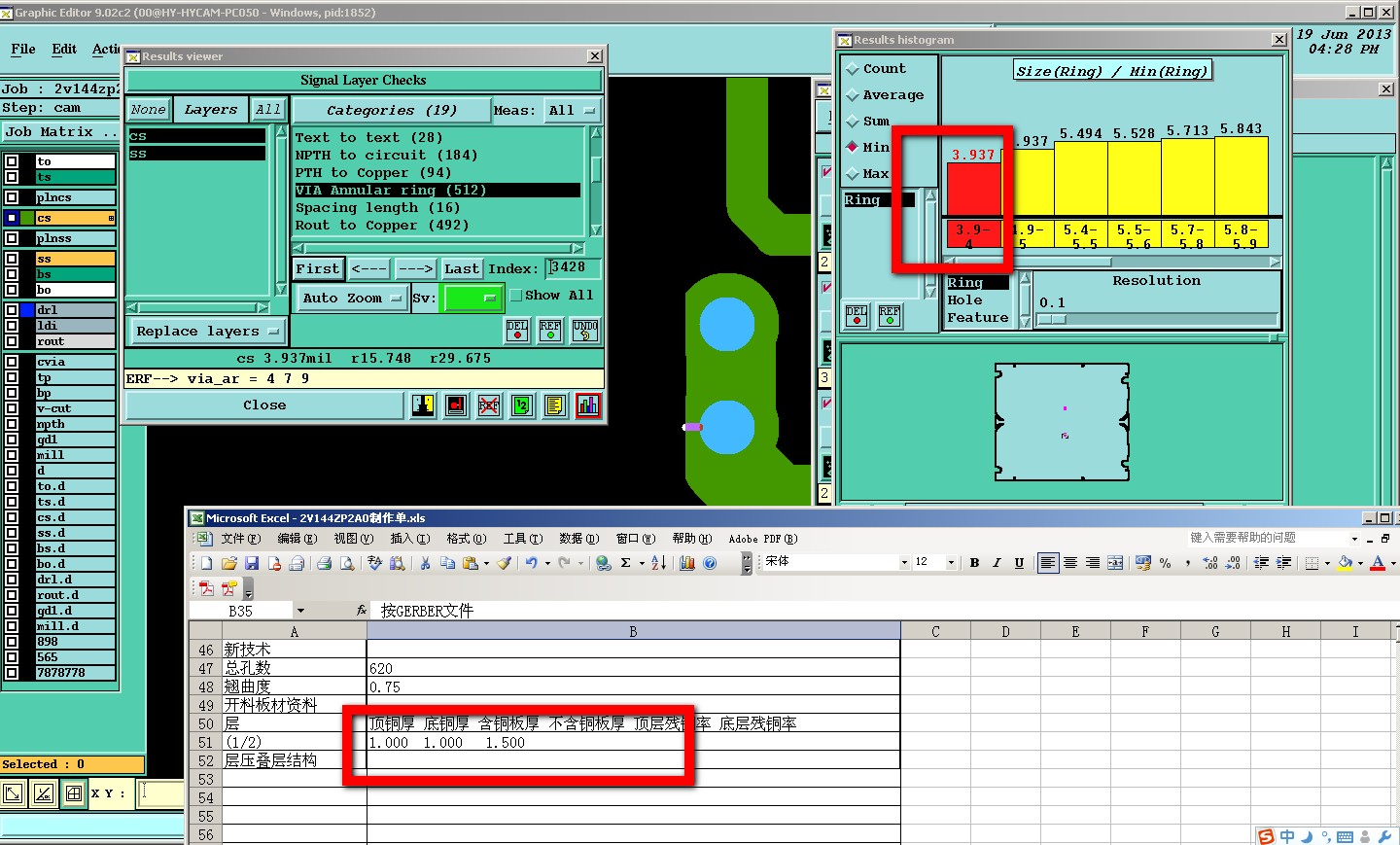Toggle display box of layer rout
This screenshot has width=1400, height=845.
pyautogui.click(x=12, y=341)
